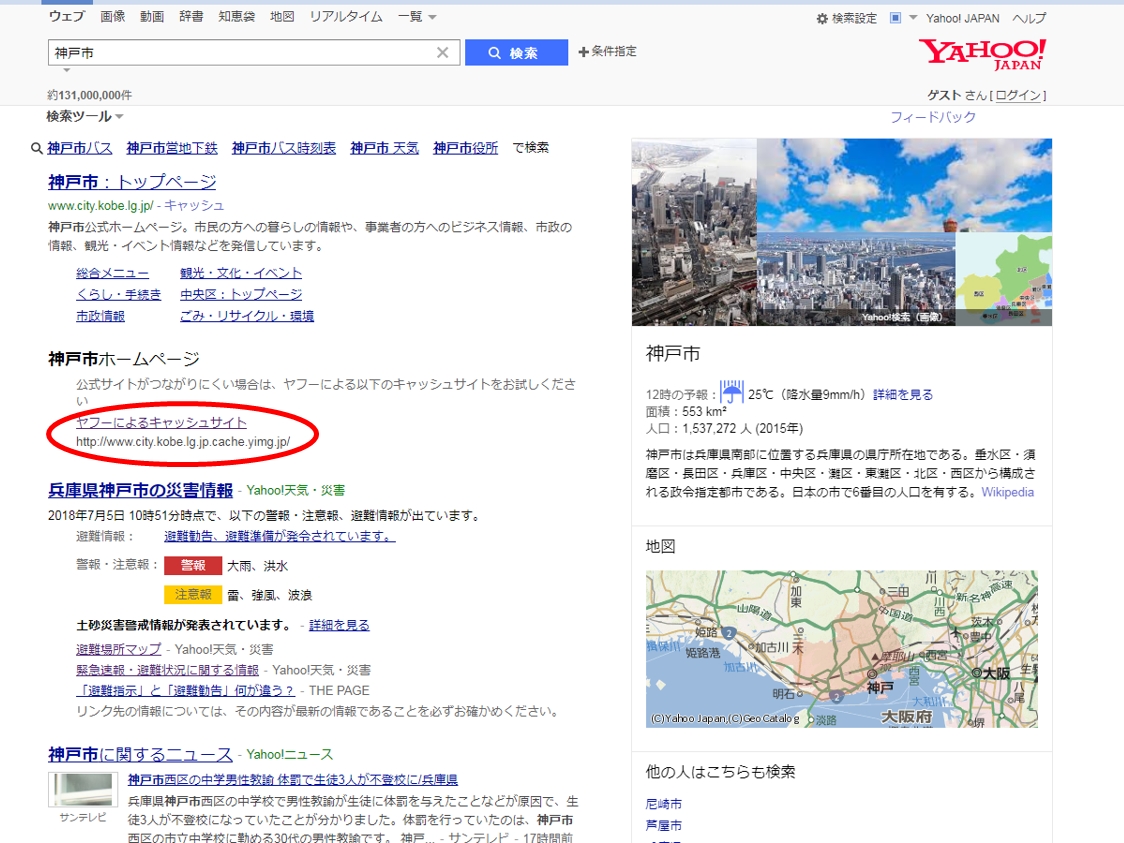Click the magnifier icon beside related searches

[37, 148]
